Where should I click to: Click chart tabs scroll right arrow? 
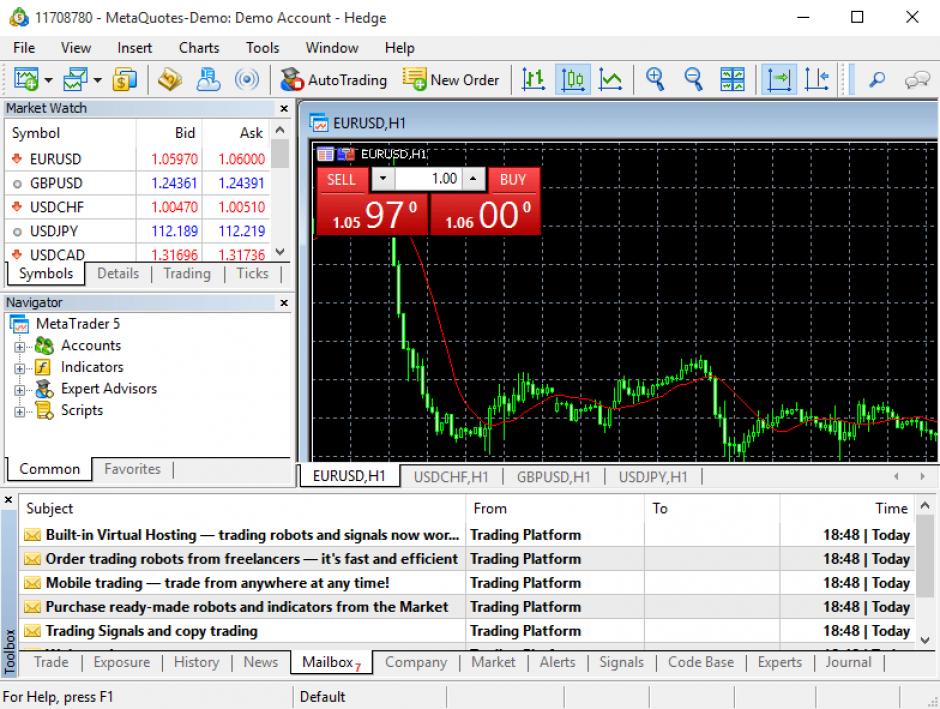[x=922, y=476]
